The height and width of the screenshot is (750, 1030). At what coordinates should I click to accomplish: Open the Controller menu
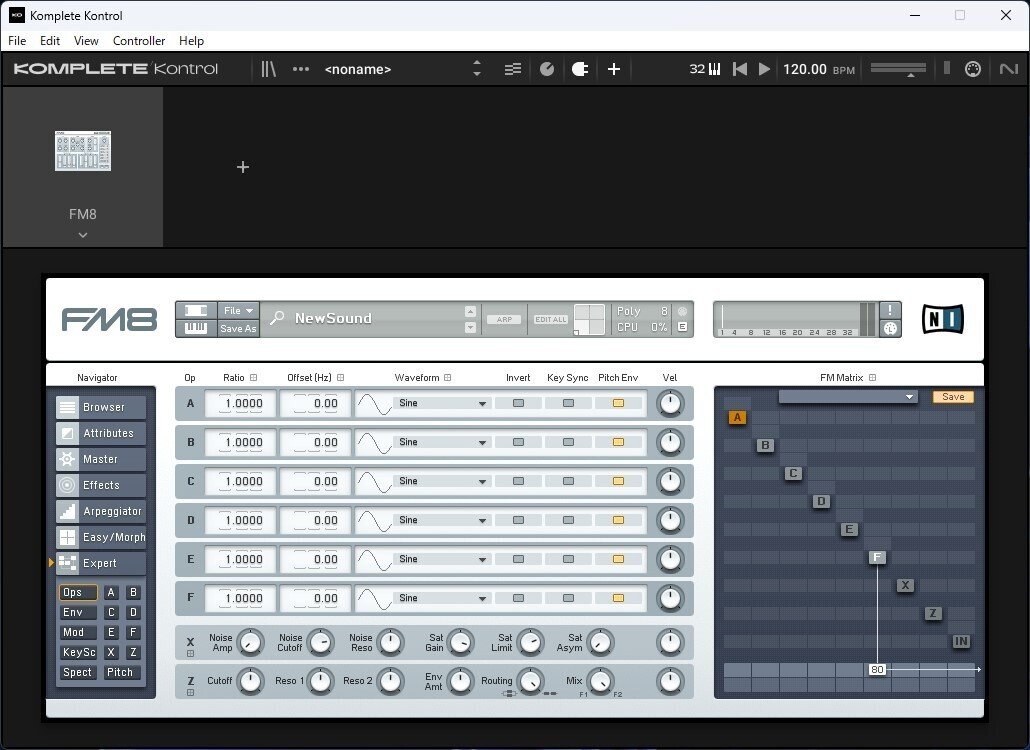[138, 41]
